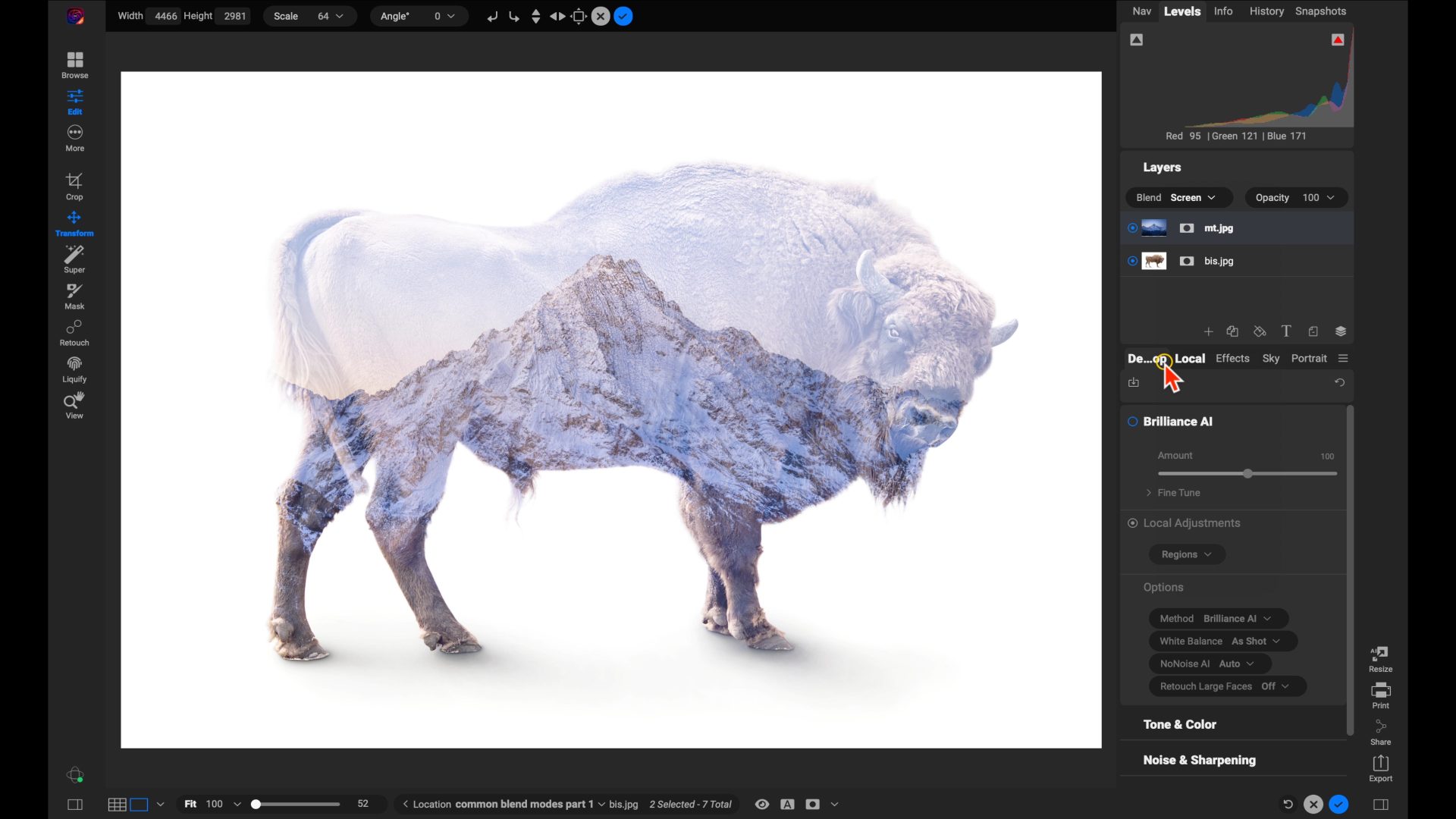Open the Export panel
This screenshot has height=819, width=1456.
[x=1380, y=768]
